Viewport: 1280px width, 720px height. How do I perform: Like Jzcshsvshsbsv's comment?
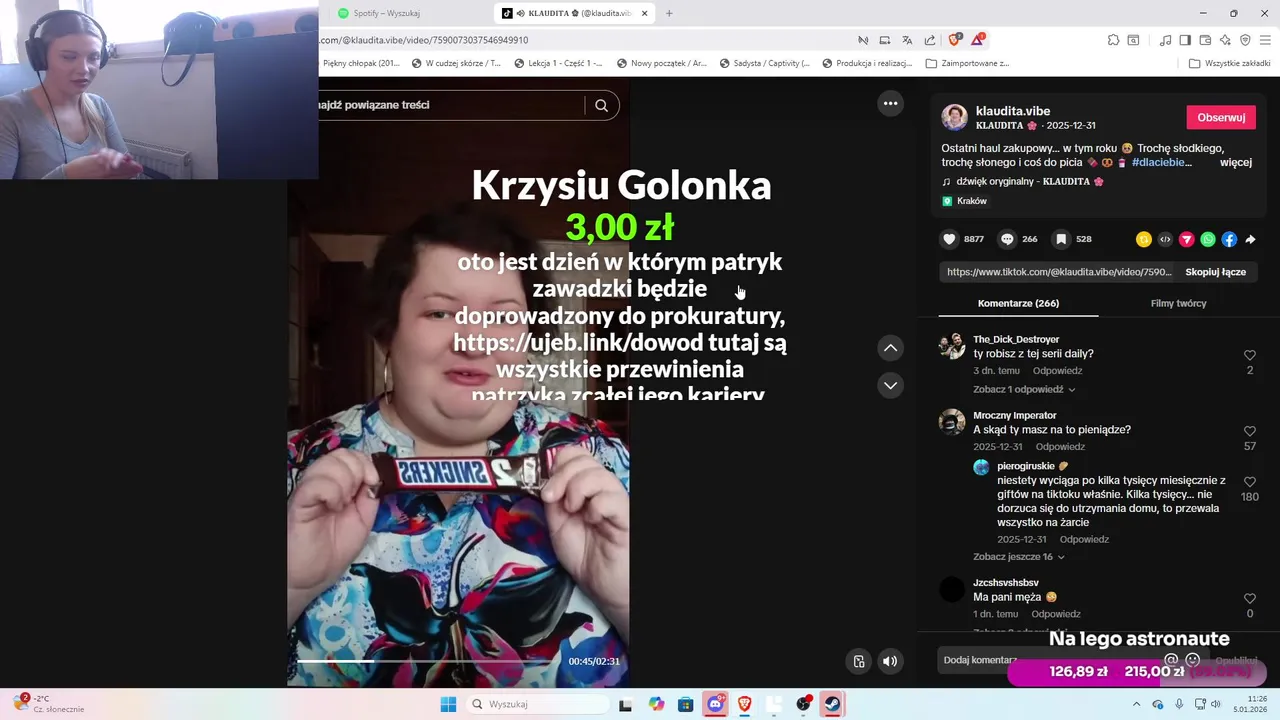pos(1250,599)
